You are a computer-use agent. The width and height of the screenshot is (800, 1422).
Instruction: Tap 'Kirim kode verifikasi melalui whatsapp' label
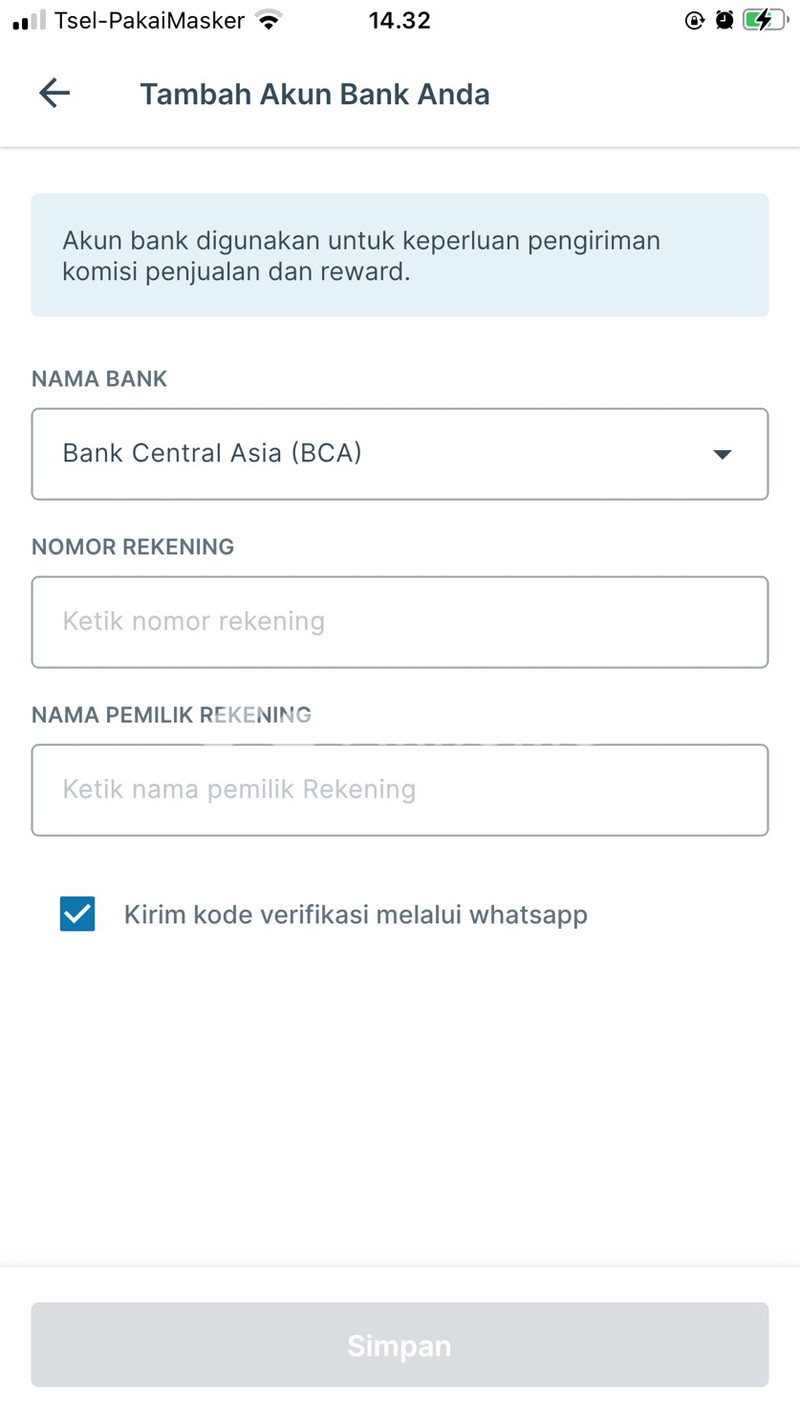pos(355,914)
